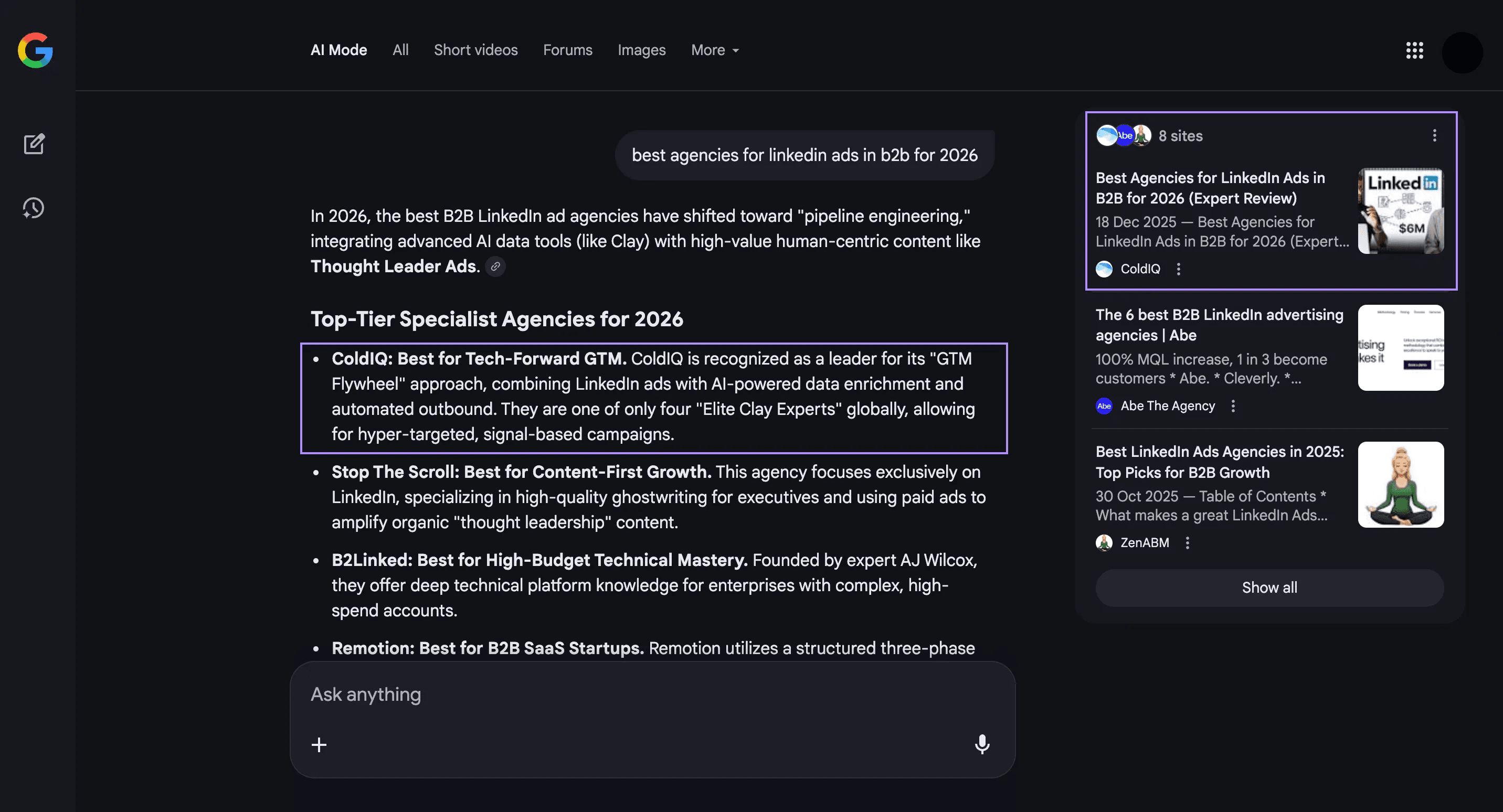Open three-dot menu next to Abe The Agency
The image size is (1503, 812).
(1233, 406)
